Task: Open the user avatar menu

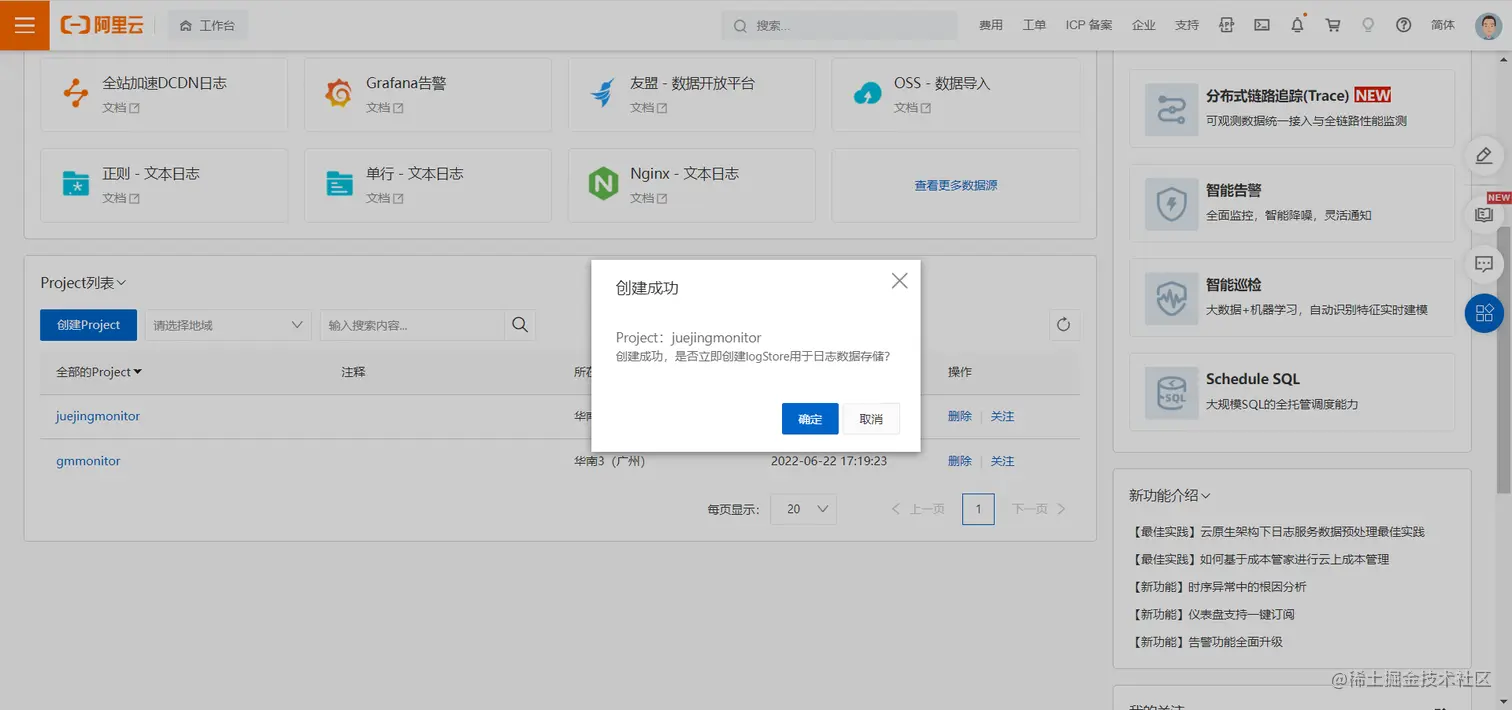Action: 1488,25
